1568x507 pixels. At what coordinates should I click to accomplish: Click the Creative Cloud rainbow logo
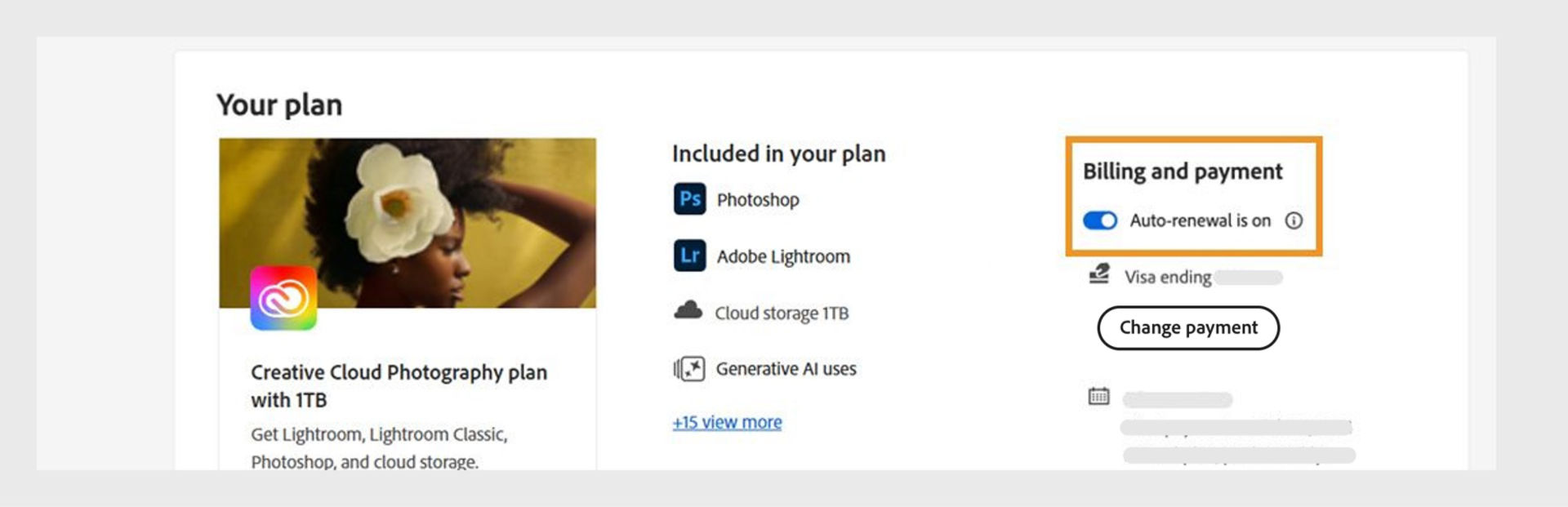click(x=283, y=298)
